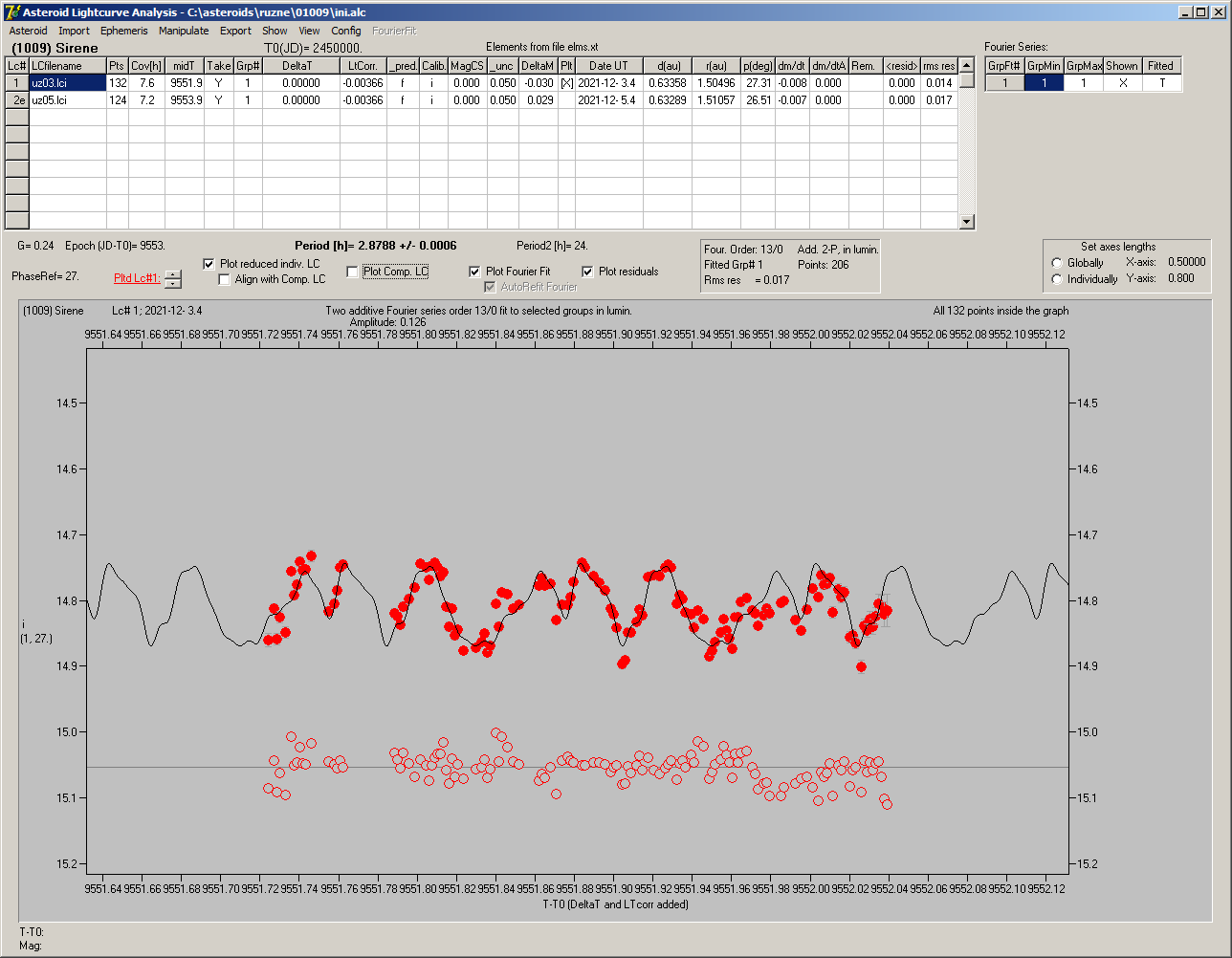Enable Plot Comp. LC checkbox

352,272
